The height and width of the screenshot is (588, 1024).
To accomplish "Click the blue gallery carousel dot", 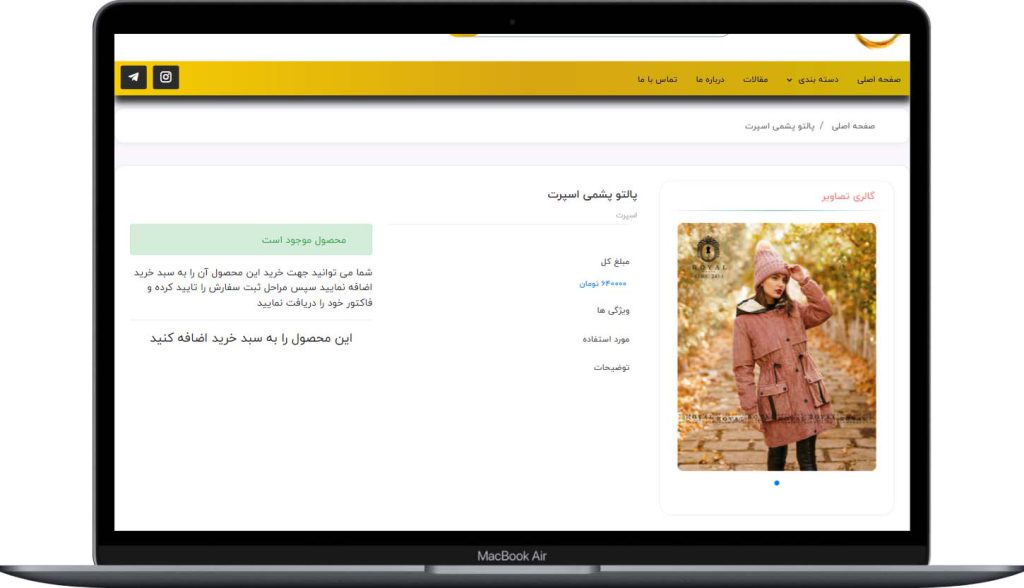I will point(777,483).
